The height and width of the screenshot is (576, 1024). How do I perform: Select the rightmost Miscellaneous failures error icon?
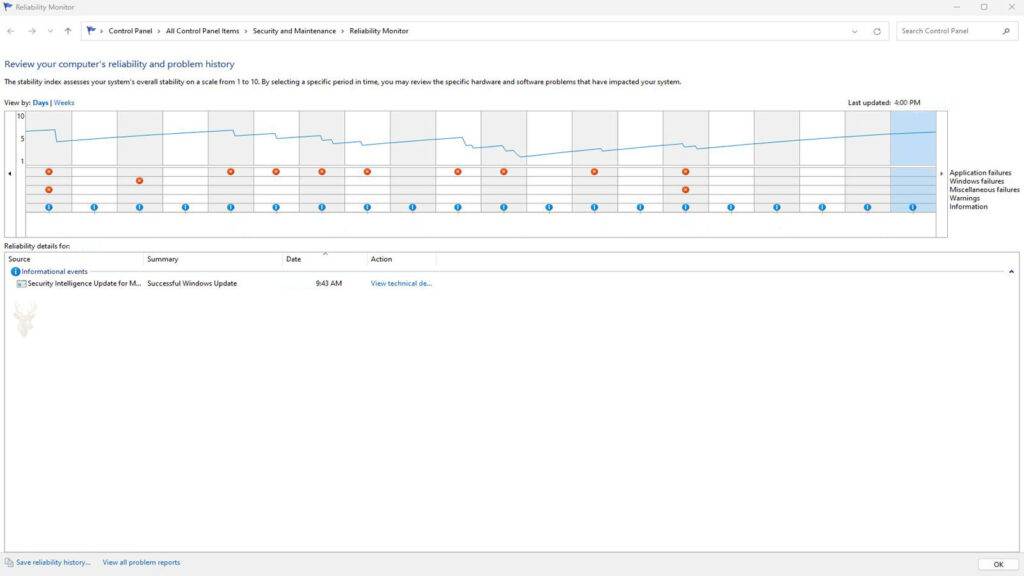(x=685, y=189)
